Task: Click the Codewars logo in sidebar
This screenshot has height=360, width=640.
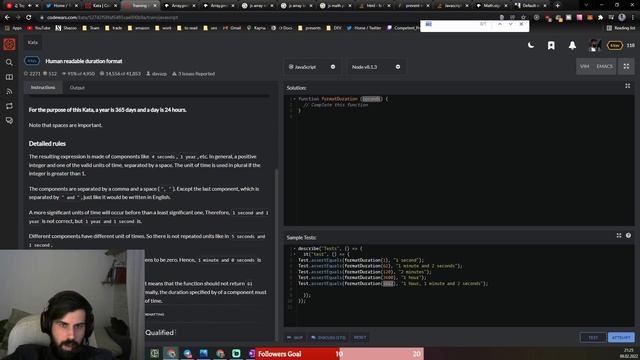Action: [9, 44]
